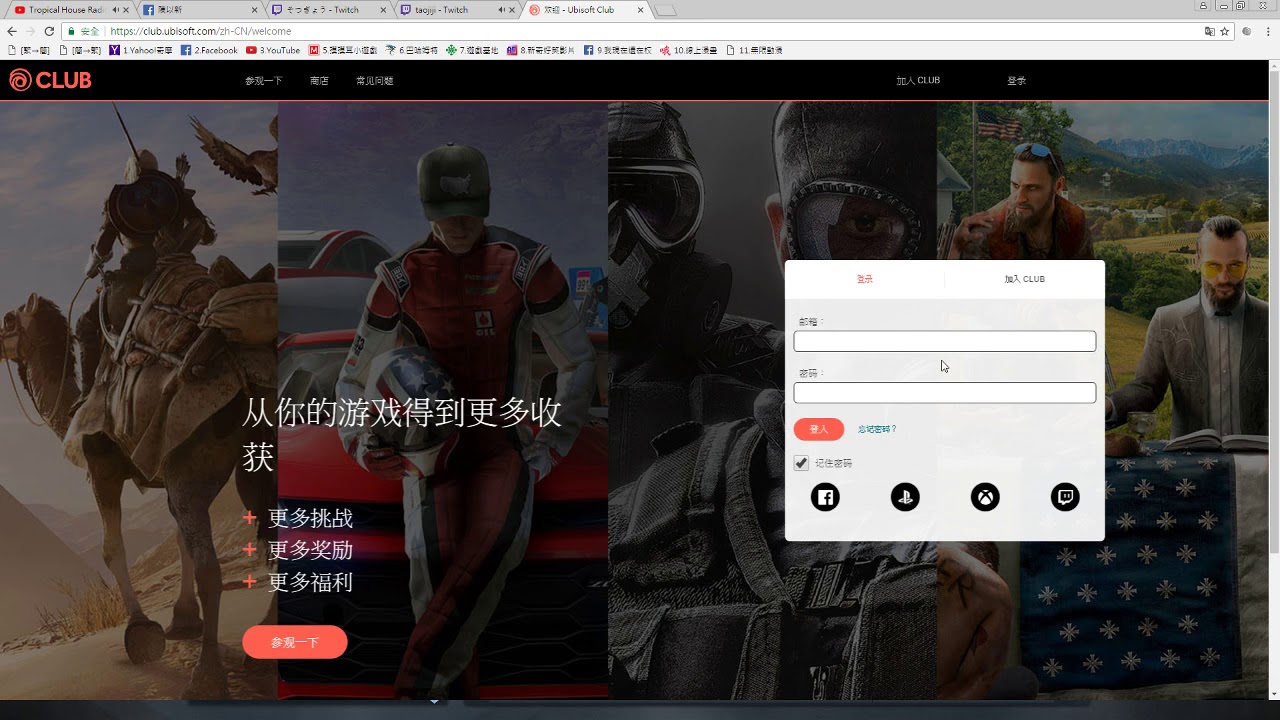Select the 加入 CLUB tab in login panel
The width and height of the screenshot is (1280, 720).
tap(1025, 279)
